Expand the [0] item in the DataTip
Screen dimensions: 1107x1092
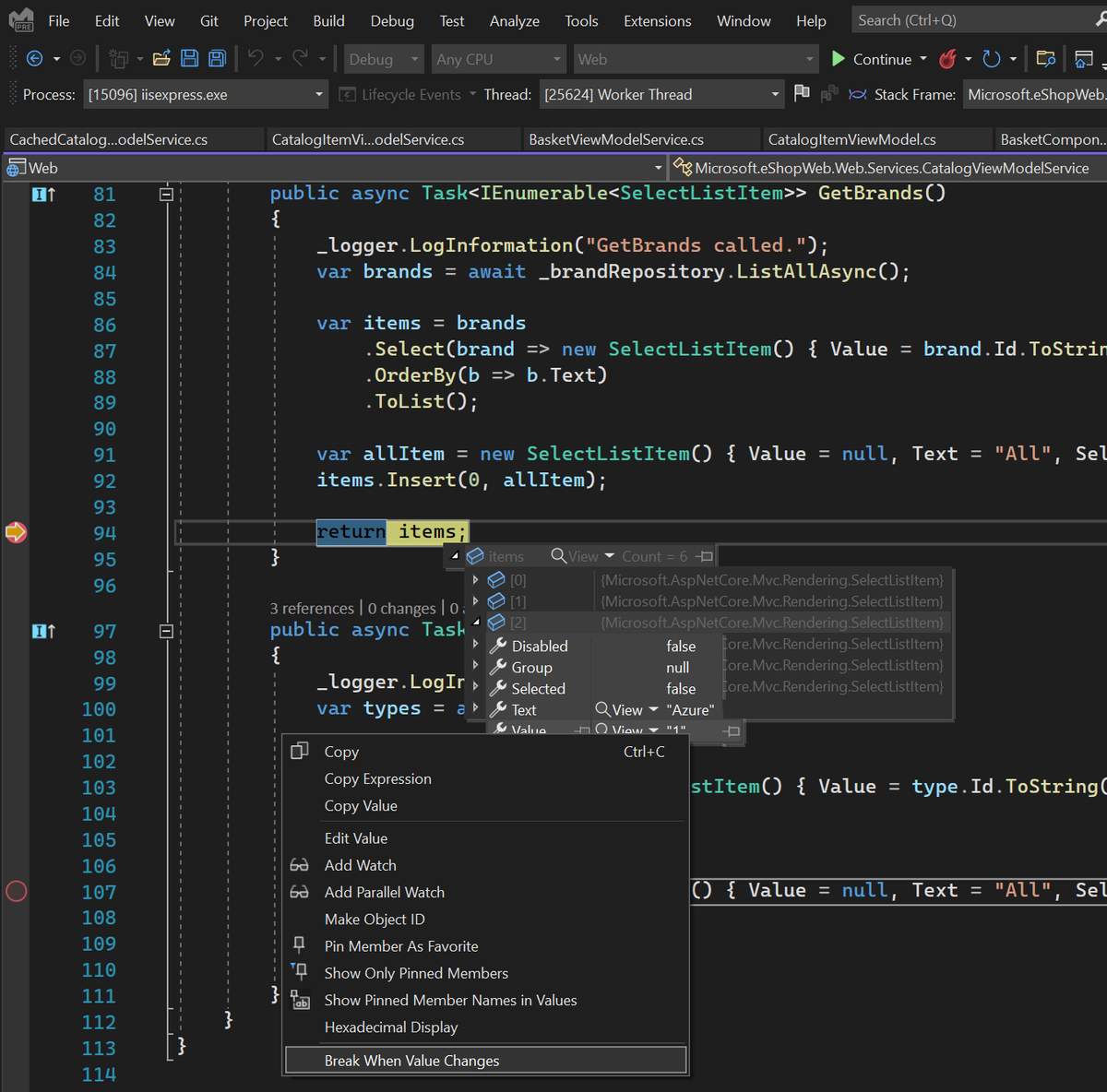click(x=476, y=580)
